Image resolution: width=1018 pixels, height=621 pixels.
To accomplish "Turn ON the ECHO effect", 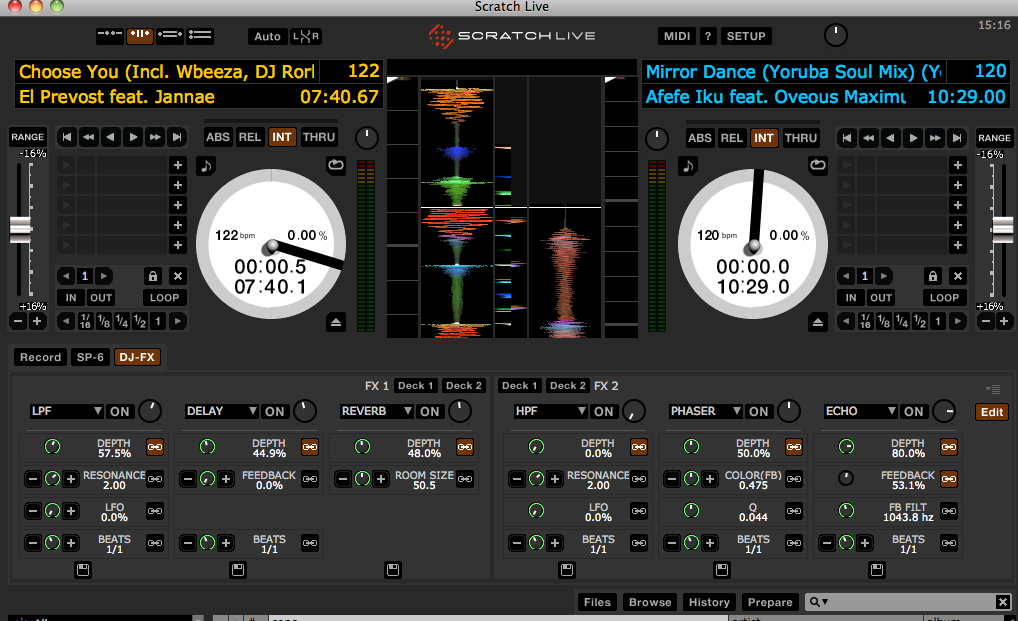I will (x=913, y=411).
